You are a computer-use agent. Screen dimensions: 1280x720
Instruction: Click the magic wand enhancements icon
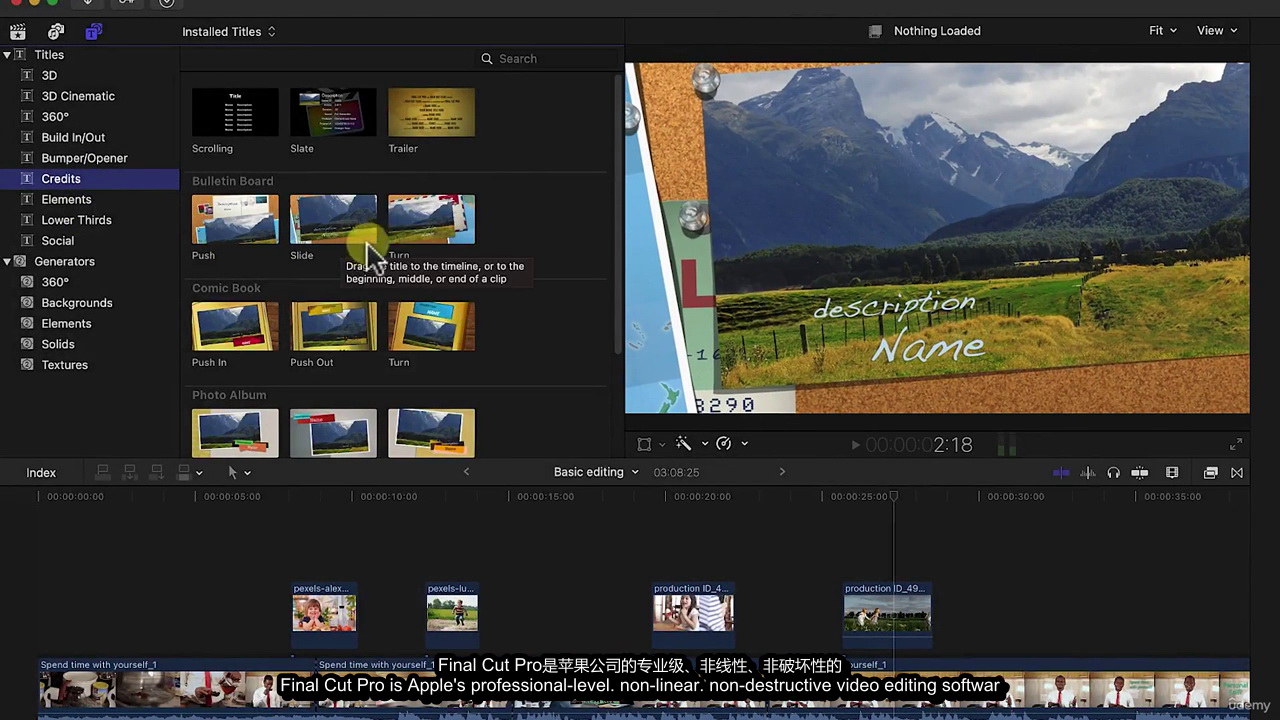point(684,444)
